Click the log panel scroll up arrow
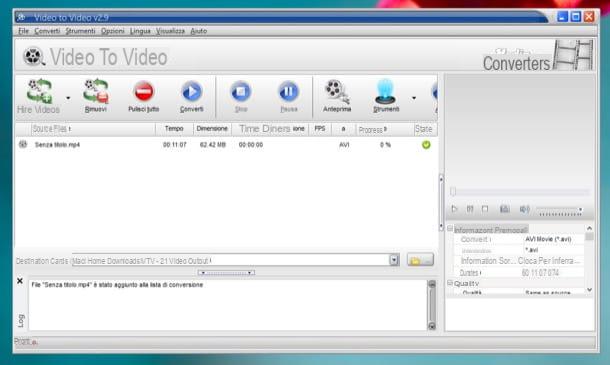The height and width of the screenshot is (365, 610). (x=432, y=284)
